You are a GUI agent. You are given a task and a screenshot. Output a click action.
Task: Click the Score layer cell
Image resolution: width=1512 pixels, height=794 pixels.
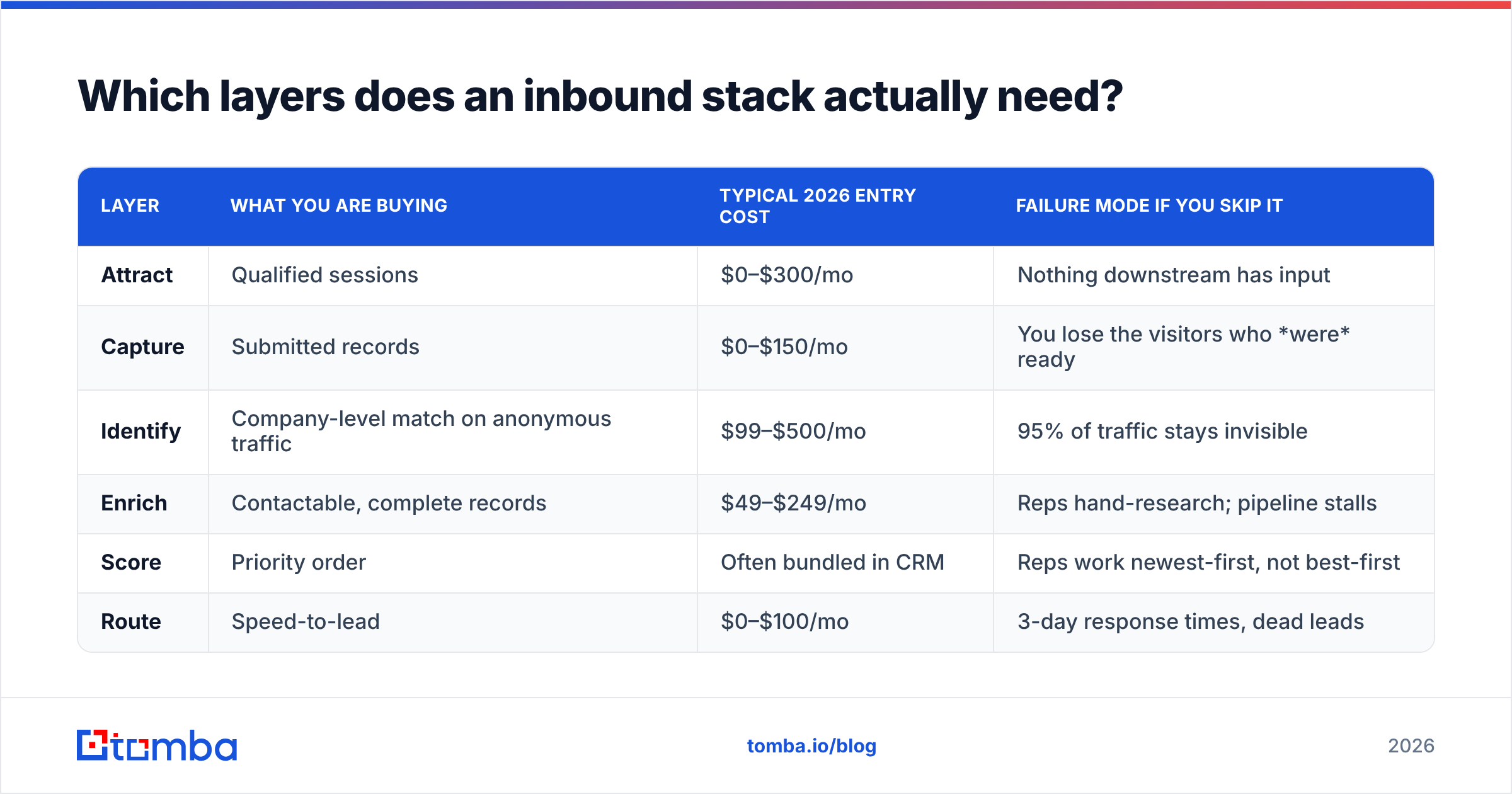[143, 563]
